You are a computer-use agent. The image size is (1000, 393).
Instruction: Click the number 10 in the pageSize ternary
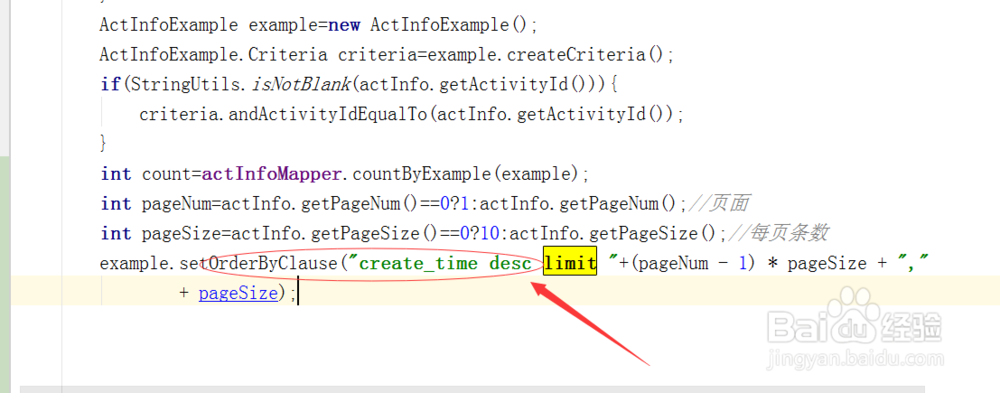pyautogui.click(x=489, y=233)
